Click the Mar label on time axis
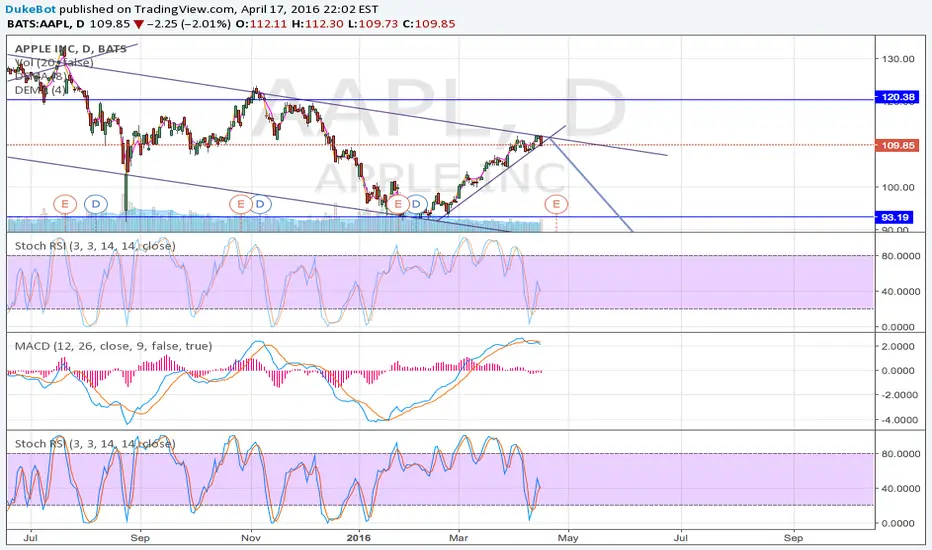 [458, 538]
